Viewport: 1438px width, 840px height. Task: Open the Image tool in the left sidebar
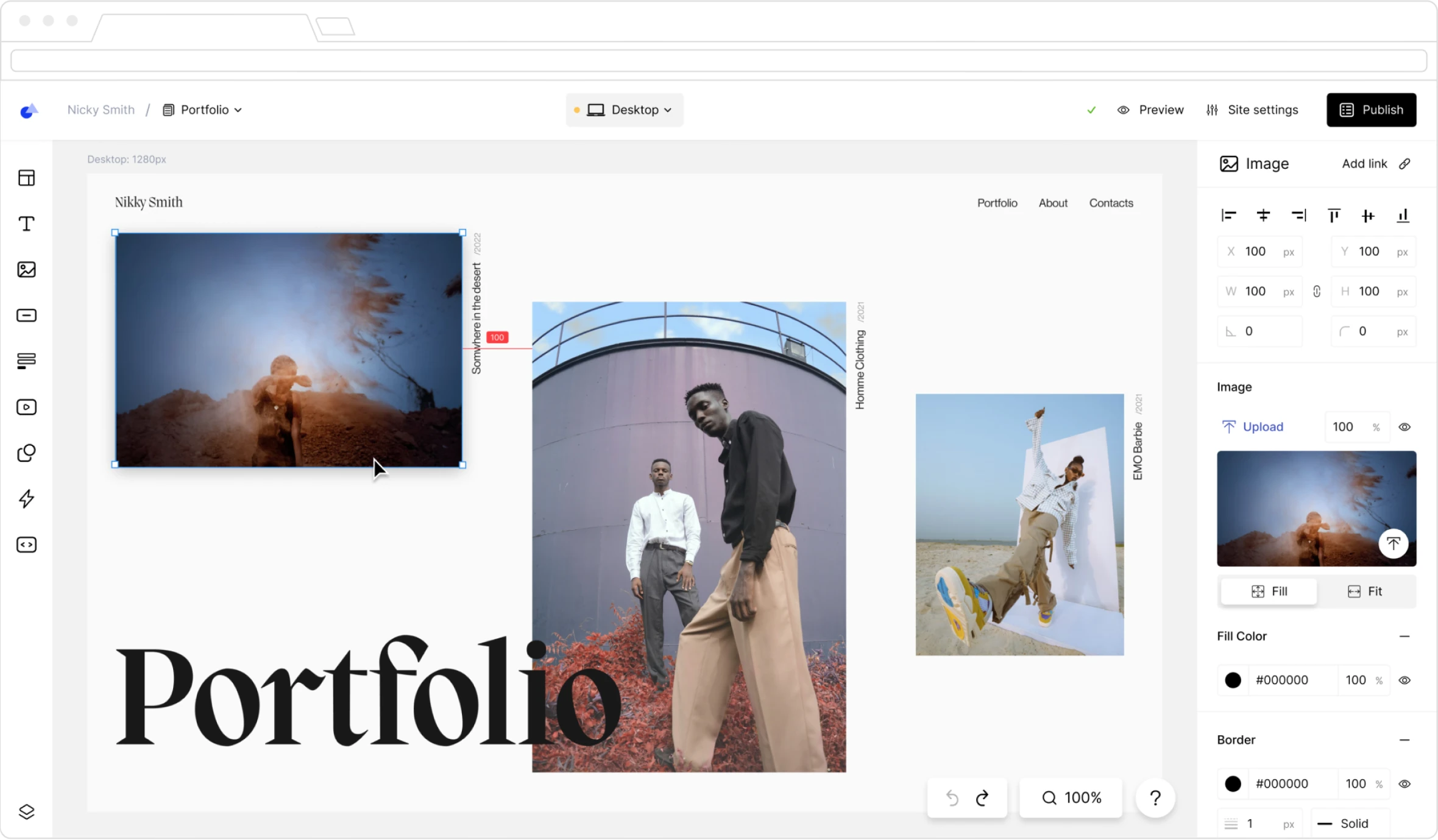tap(26, 269)
